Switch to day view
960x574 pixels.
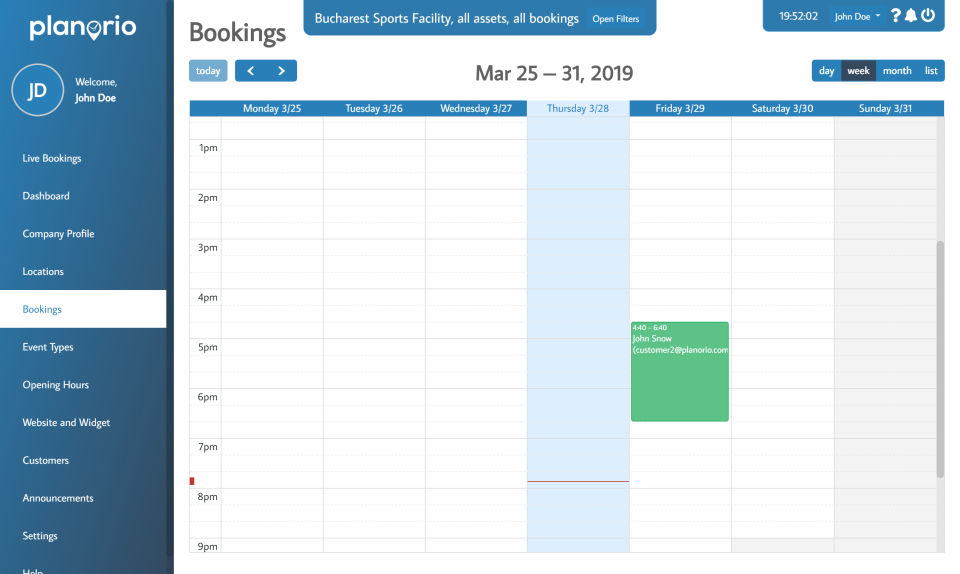point(827,71)
